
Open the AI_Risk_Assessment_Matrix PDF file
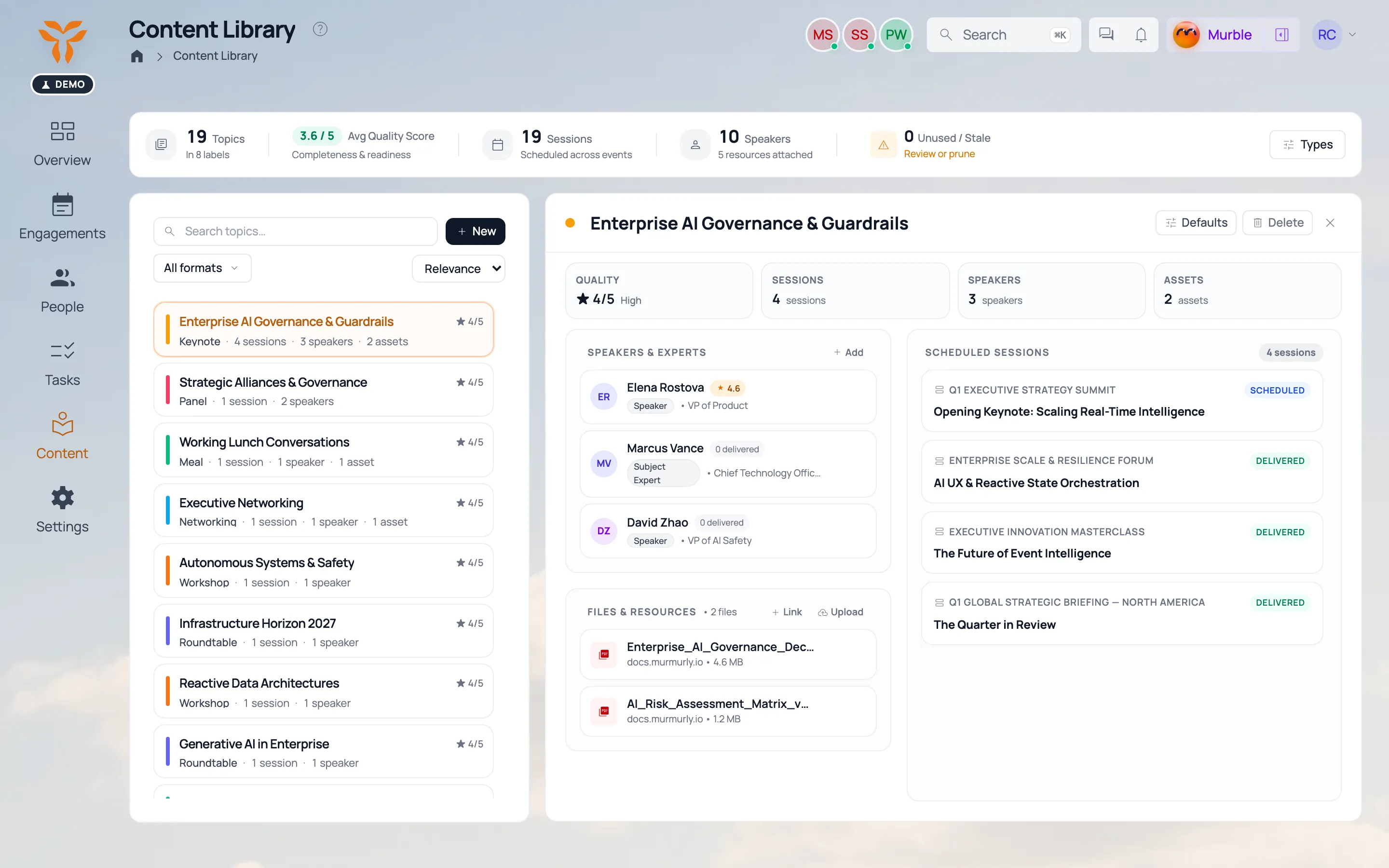click(728, 711)
